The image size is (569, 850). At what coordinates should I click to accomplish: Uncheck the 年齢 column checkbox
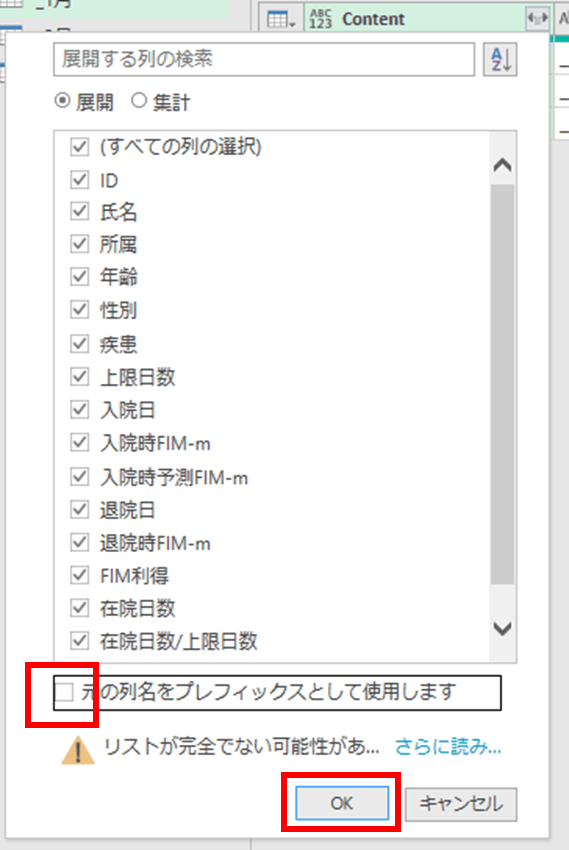point(80,277)
